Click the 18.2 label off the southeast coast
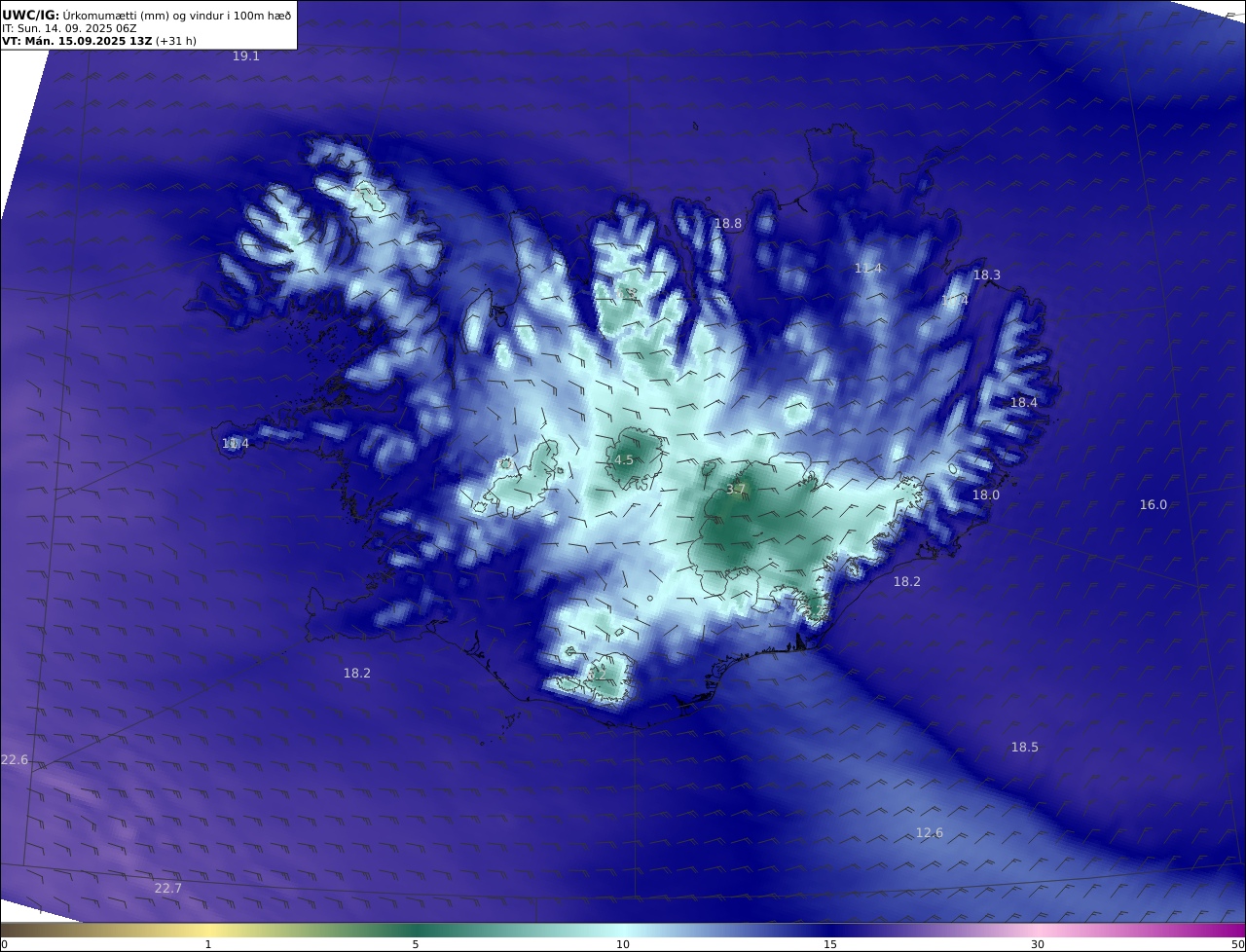Image resolution: width=1246 pixels, height=952 pixels. pos(907,582)
